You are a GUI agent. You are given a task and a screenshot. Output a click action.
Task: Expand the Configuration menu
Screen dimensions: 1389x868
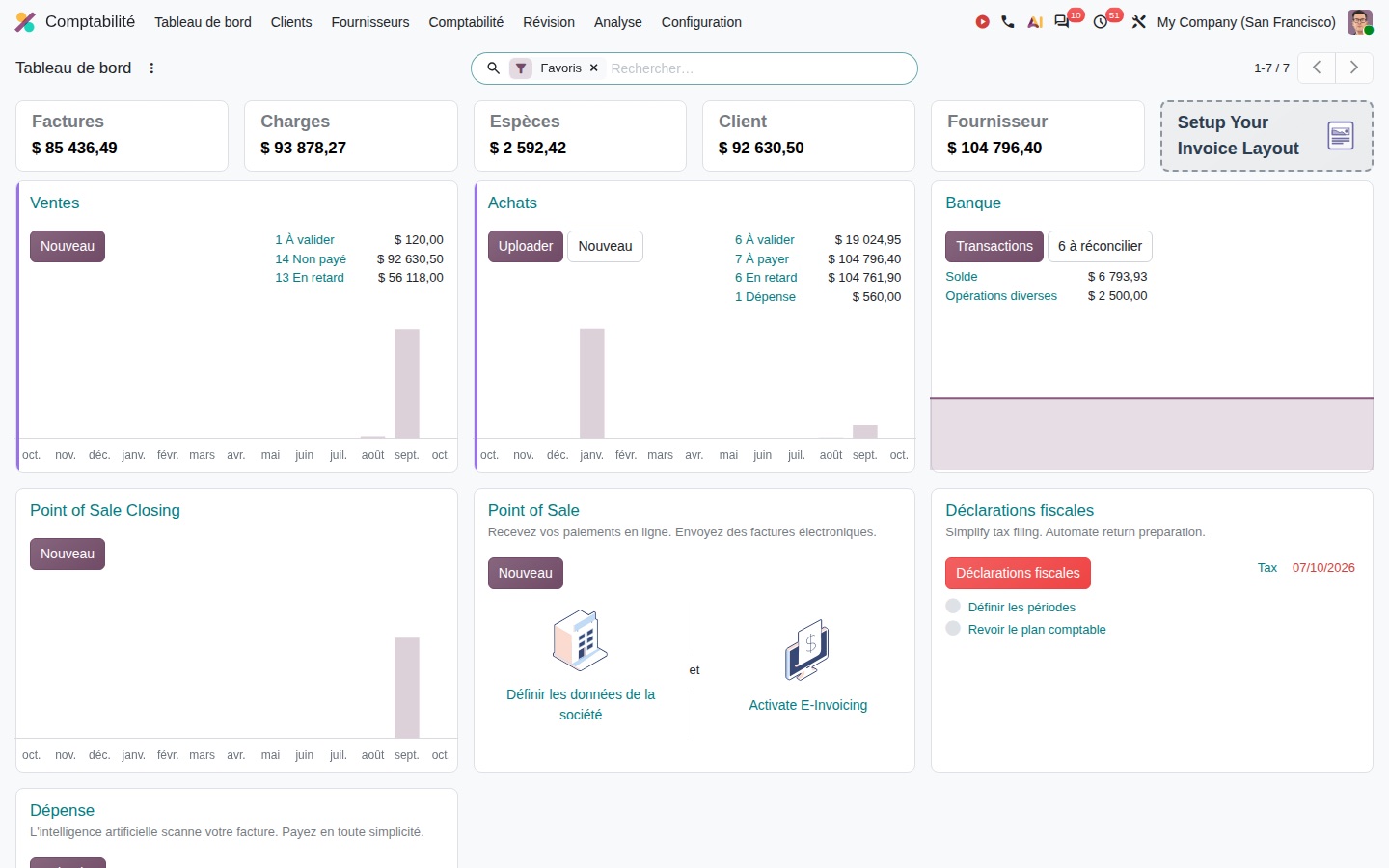[701, 22]
